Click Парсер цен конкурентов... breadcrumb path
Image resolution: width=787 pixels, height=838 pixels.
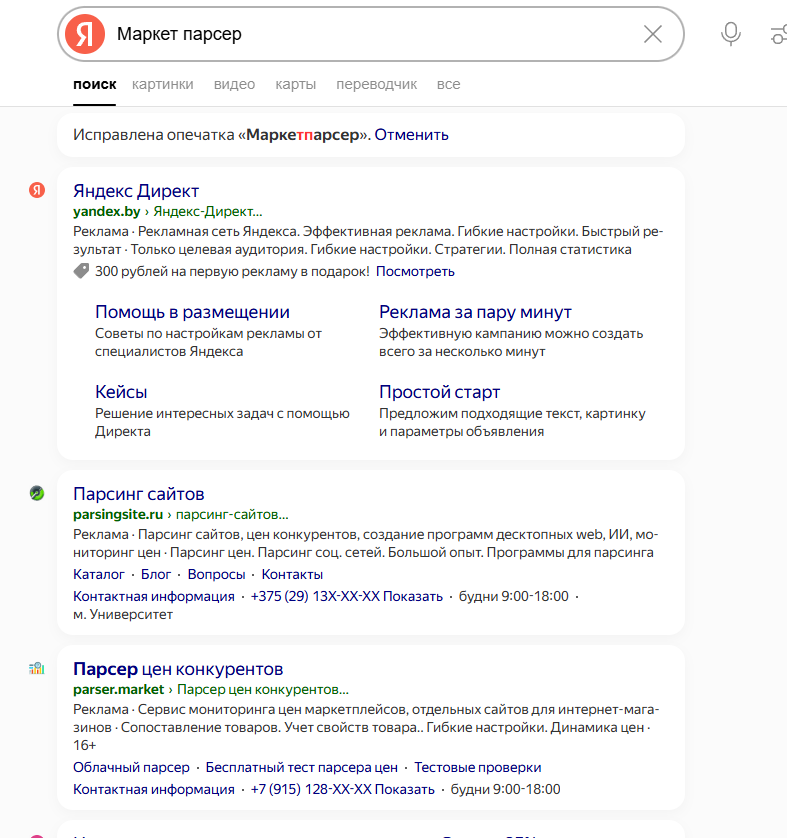(263, 689)
